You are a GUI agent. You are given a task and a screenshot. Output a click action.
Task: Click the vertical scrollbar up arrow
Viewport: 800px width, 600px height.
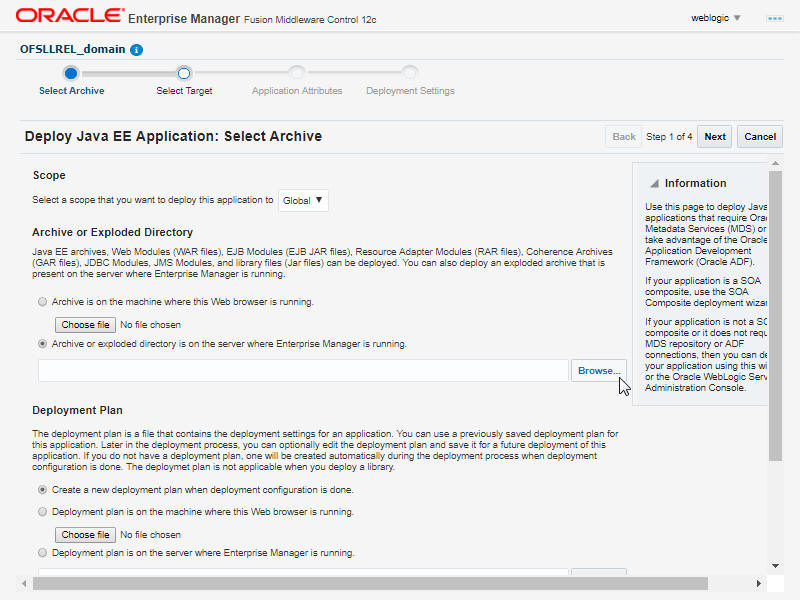(x=776, y=163)
